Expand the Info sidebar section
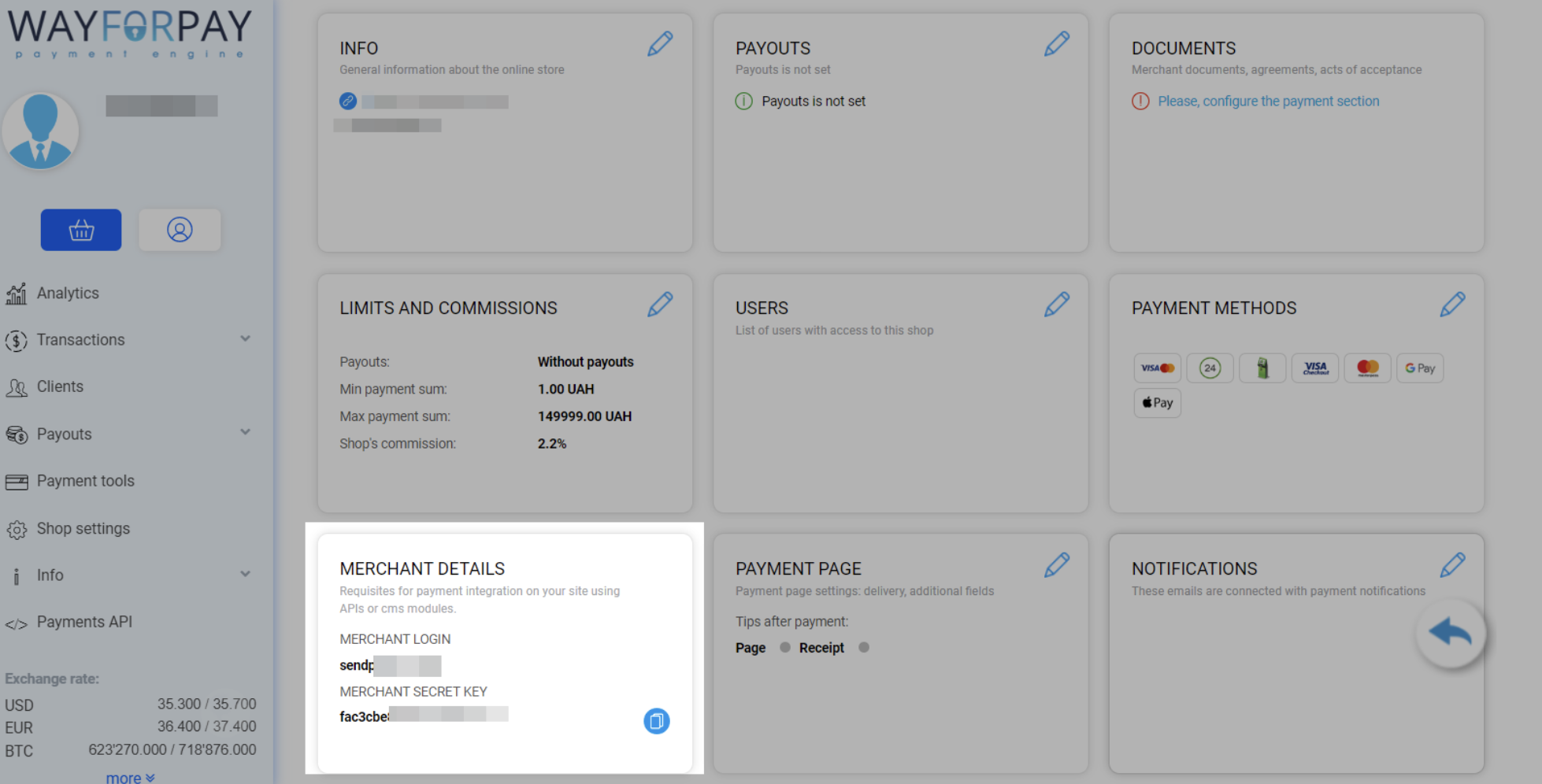1542x784 pixels. pyautogui.click(x=245, y=575)
